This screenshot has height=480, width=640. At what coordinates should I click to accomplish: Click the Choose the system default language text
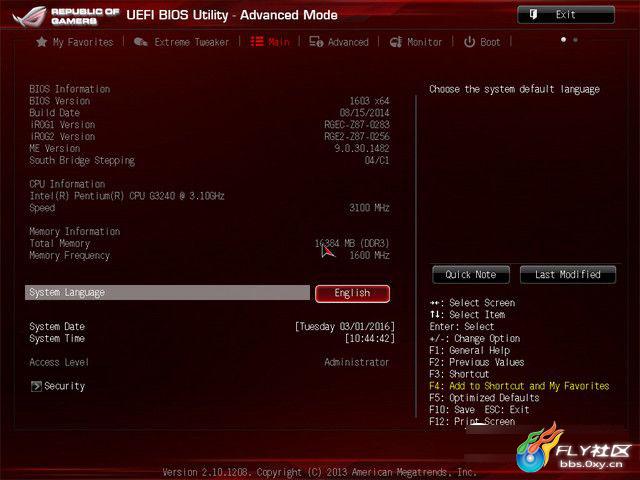514,89
